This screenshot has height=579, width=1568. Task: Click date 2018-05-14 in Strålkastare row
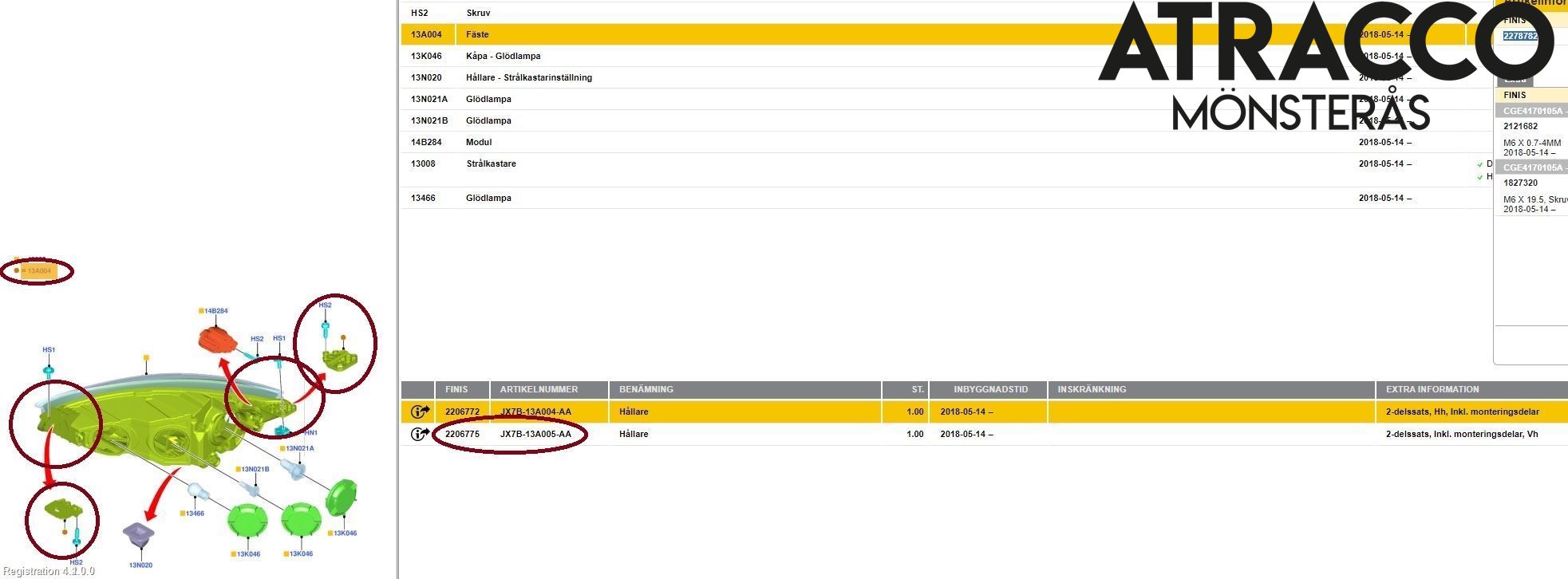click(1385, 163)
